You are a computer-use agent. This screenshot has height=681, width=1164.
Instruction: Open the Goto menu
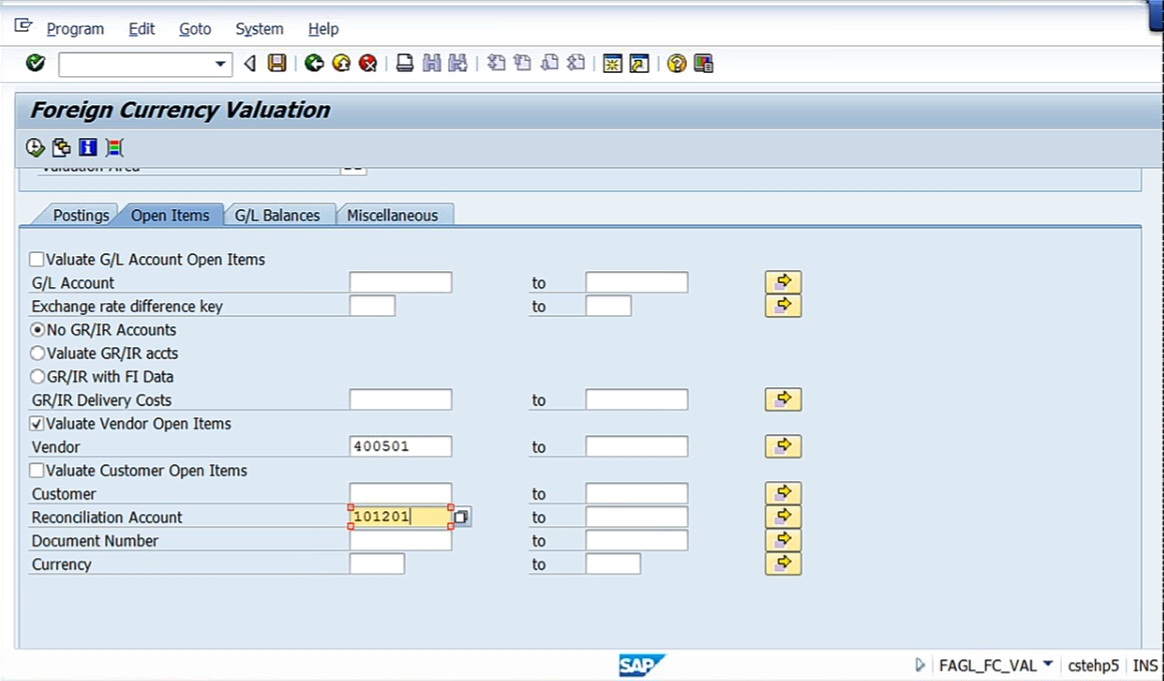click(194, 29)
